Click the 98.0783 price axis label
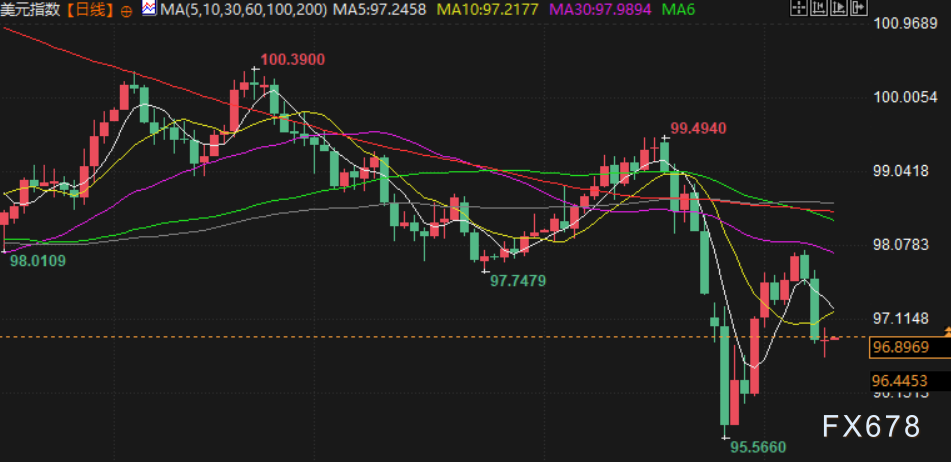 901,245
